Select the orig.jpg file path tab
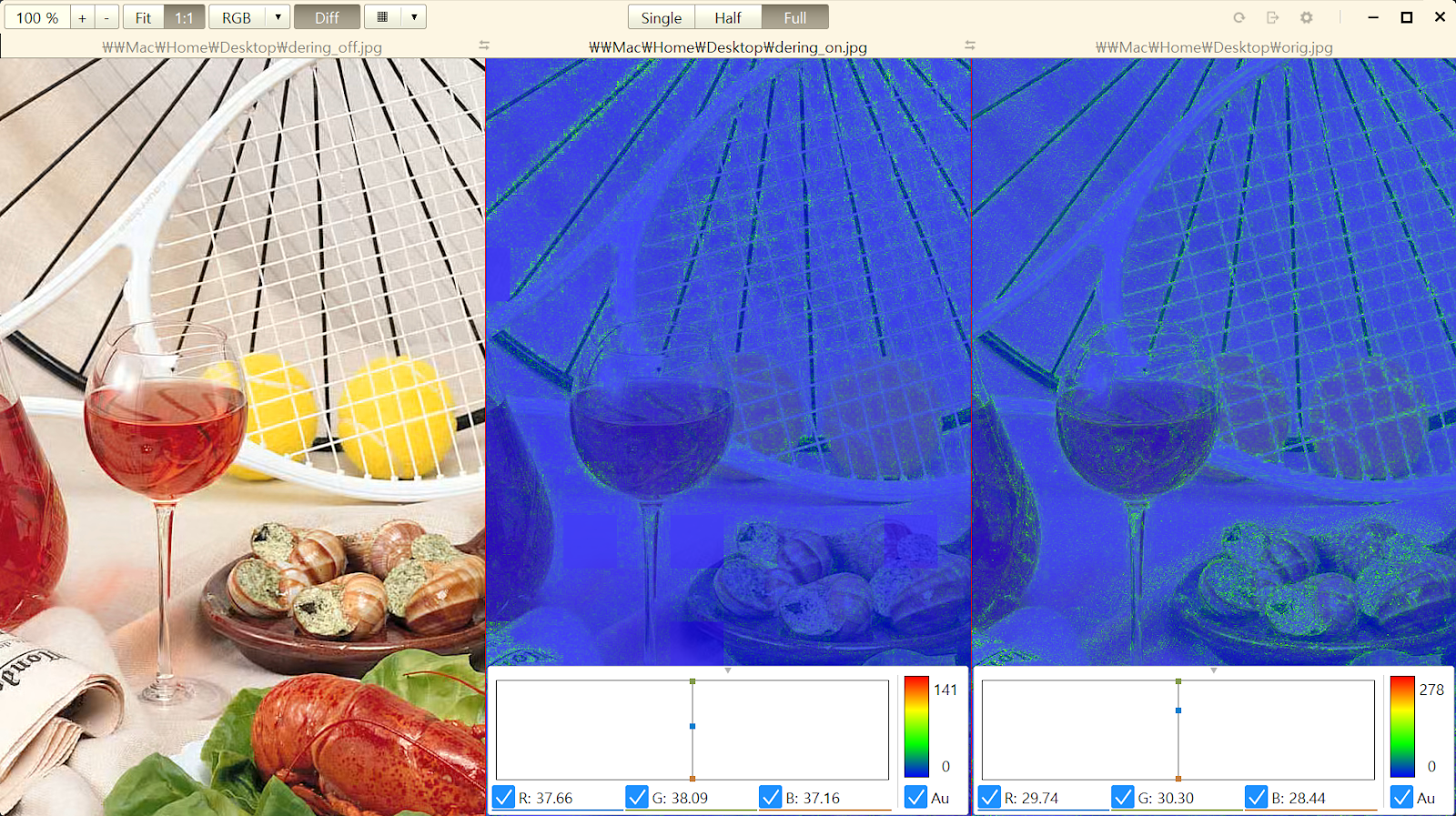The height and width of the screenshot is (816, 1456). [1214, 46]
